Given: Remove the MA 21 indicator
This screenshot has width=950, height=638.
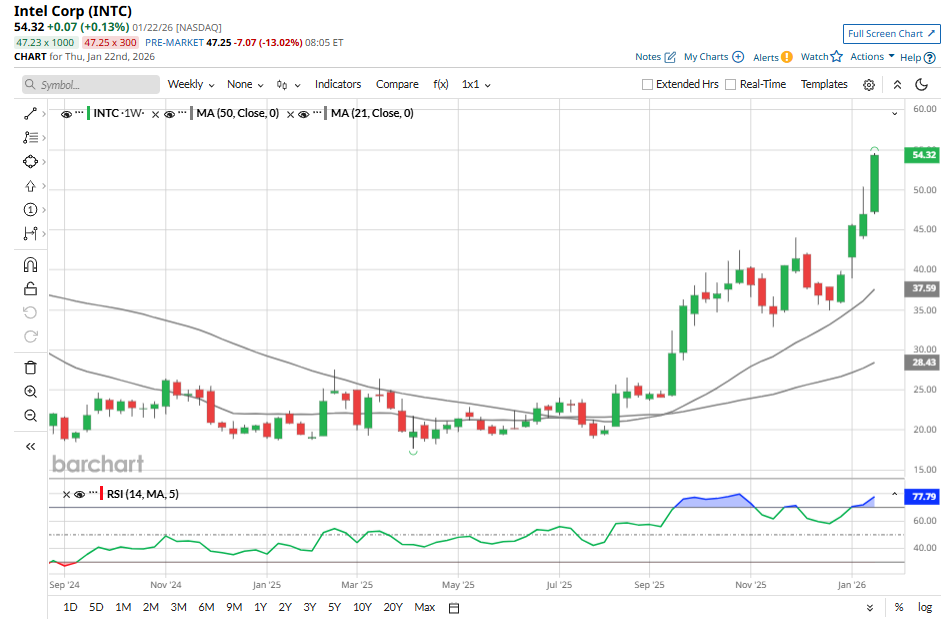Looking at the screenshot, I should (290, 114).
